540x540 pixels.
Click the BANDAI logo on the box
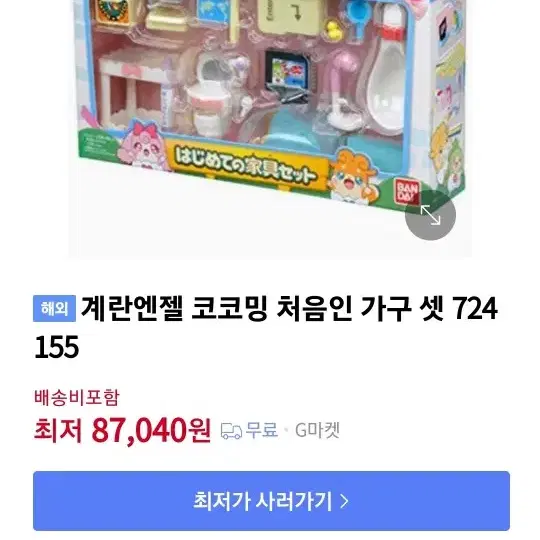point(407,192)
